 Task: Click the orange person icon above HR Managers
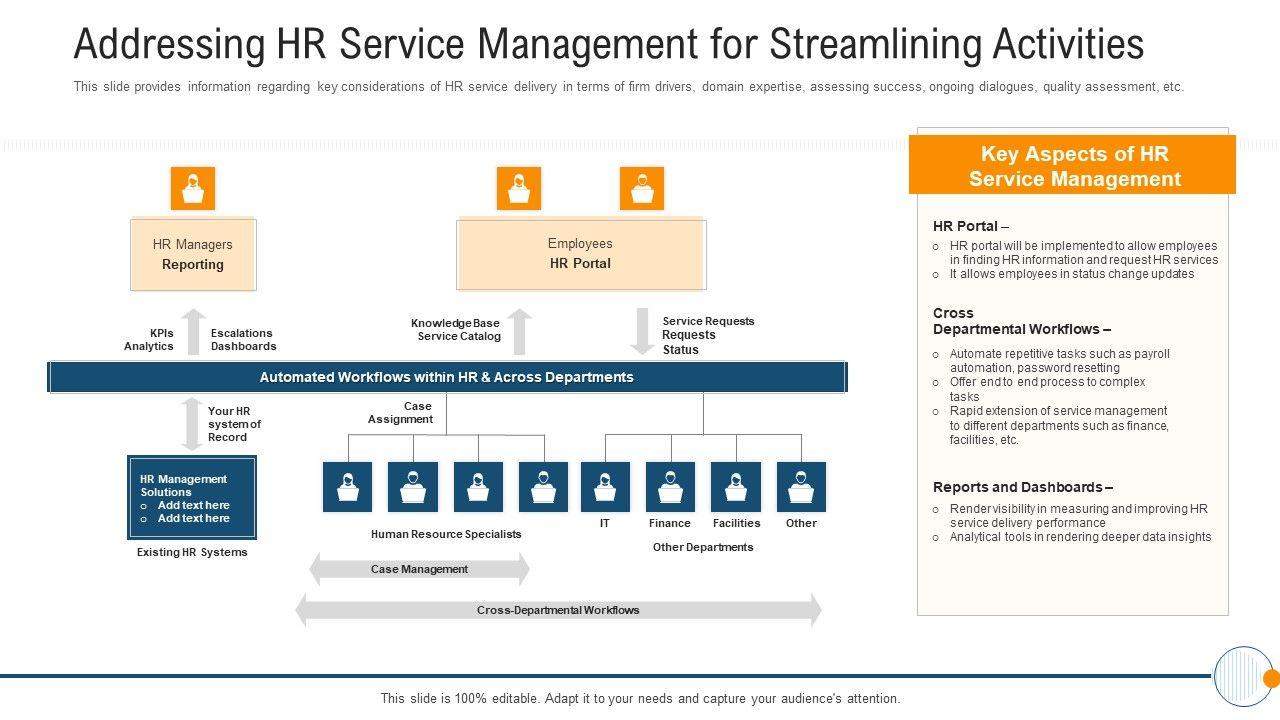pyautogui.click(x=193, y=188)
